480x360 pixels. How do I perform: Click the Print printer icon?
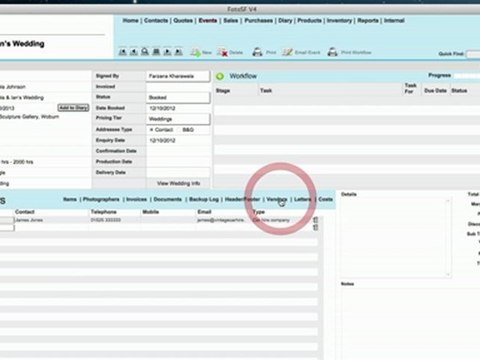(x=257, y=52)
